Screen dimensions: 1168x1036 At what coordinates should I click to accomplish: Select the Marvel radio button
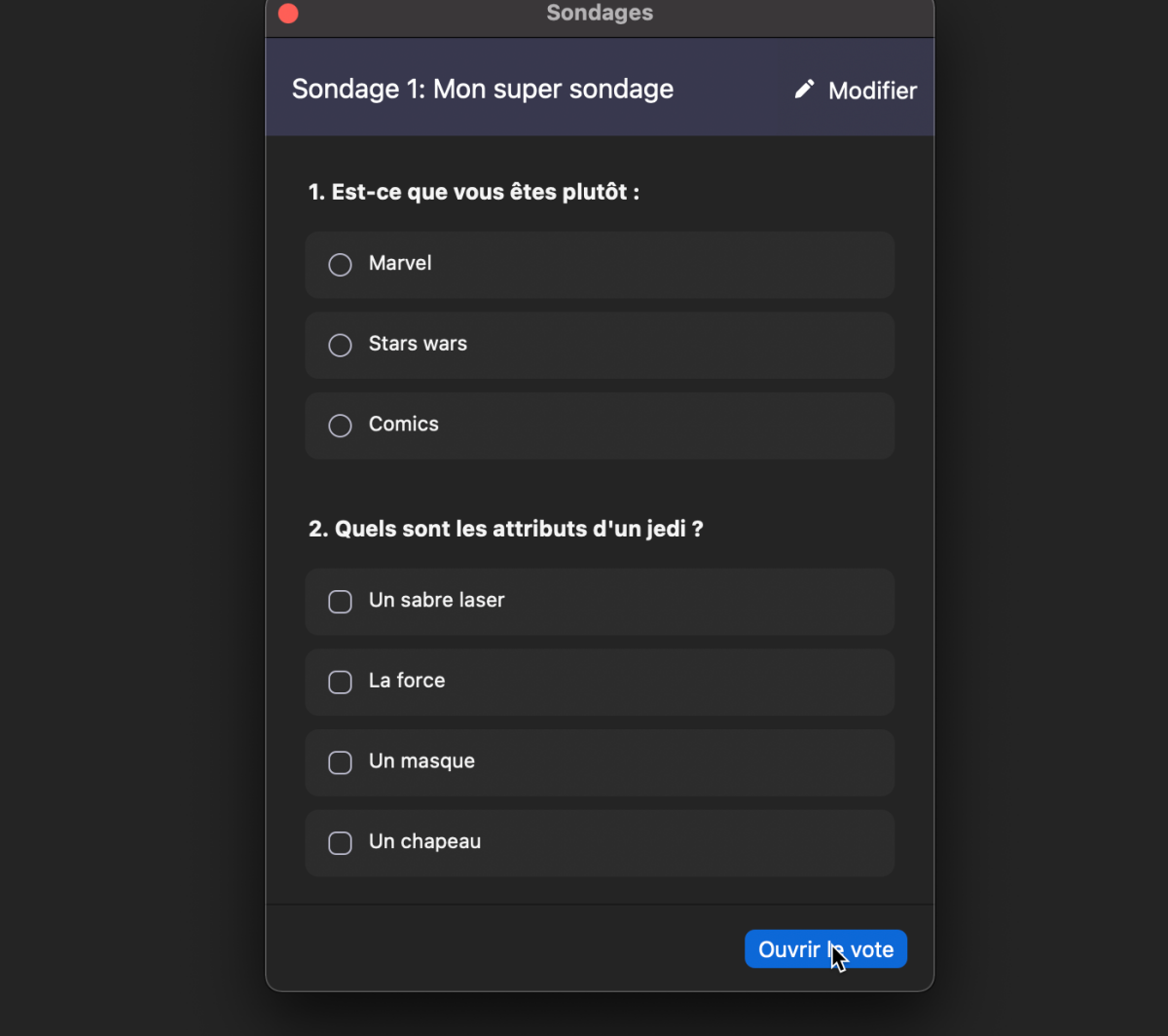click(340, 265)
